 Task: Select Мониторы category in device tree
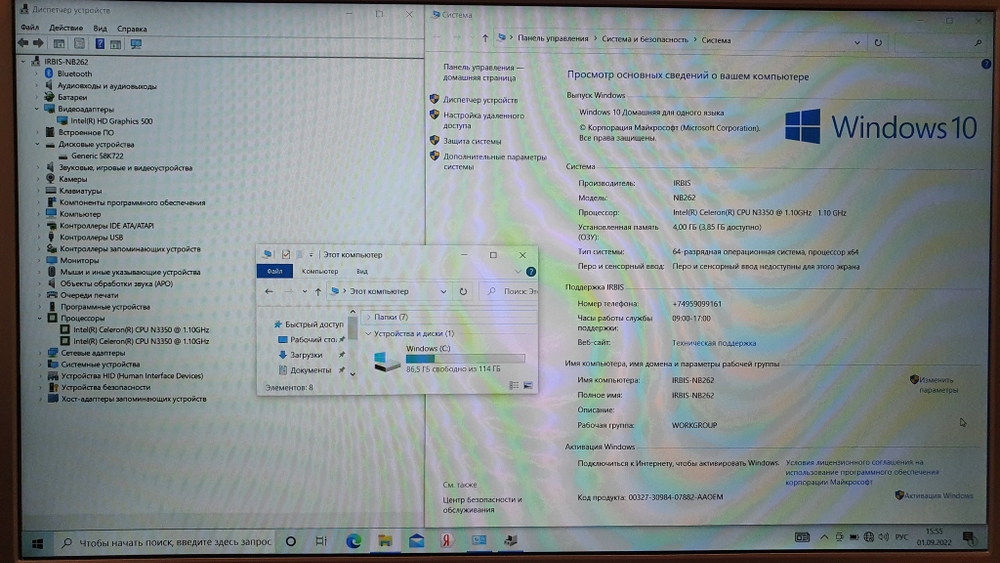(80, 260)
